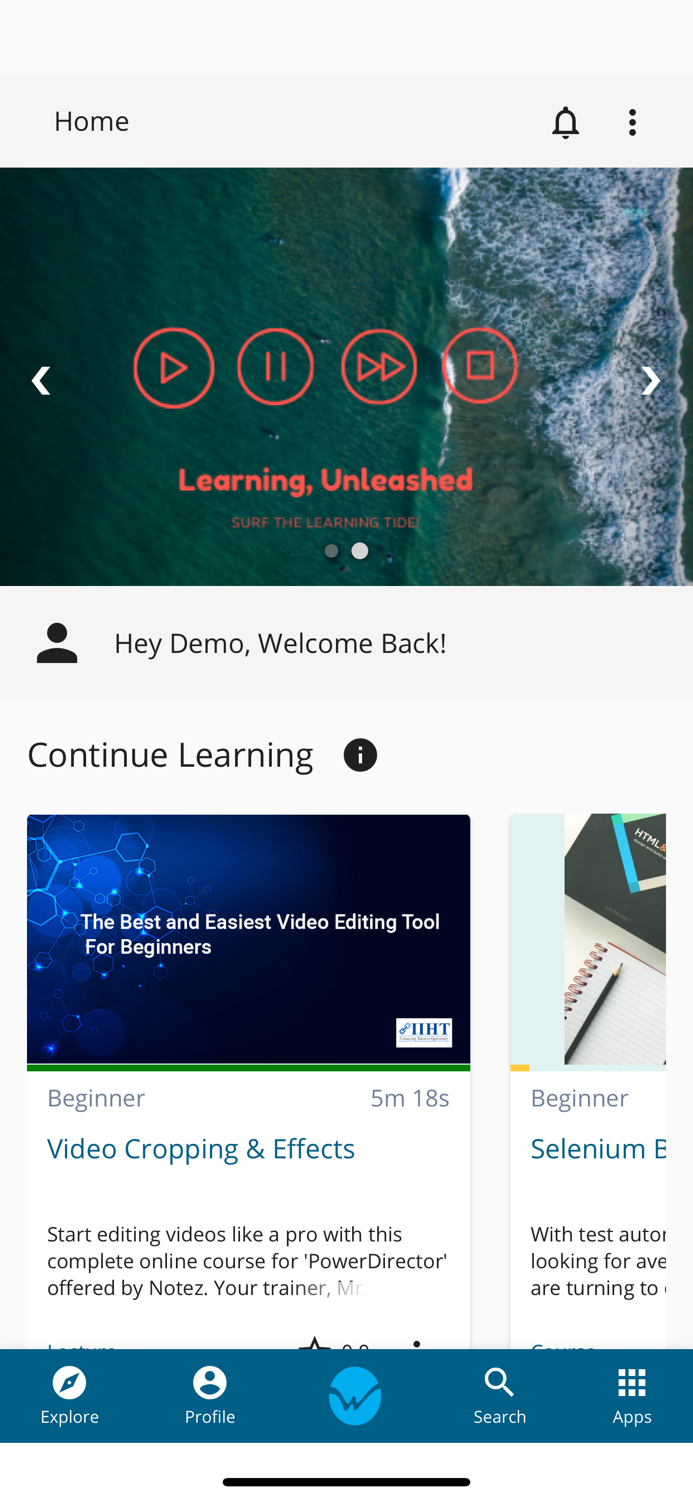693x1500 pixels.
Task: Open the three-dot overflow menu
Action: [x=633, y=122]
